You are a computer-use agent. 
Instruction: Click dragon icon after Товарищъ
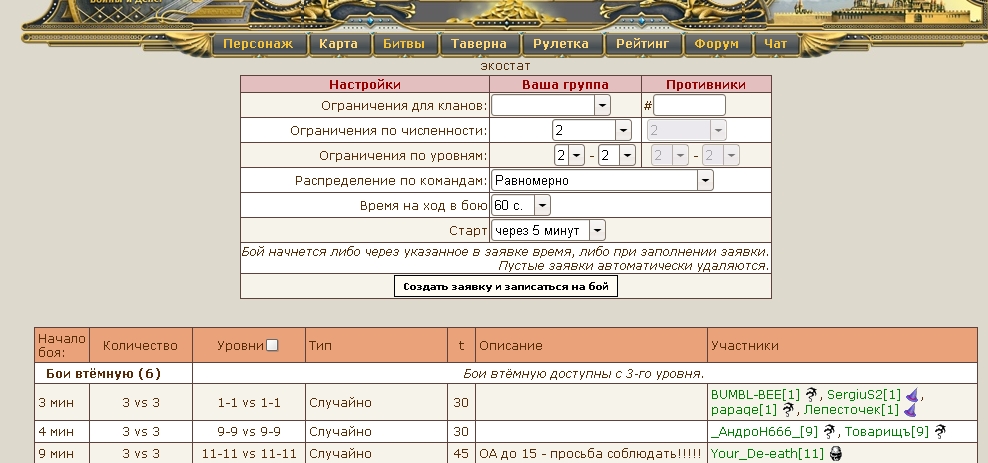(940, 432)
